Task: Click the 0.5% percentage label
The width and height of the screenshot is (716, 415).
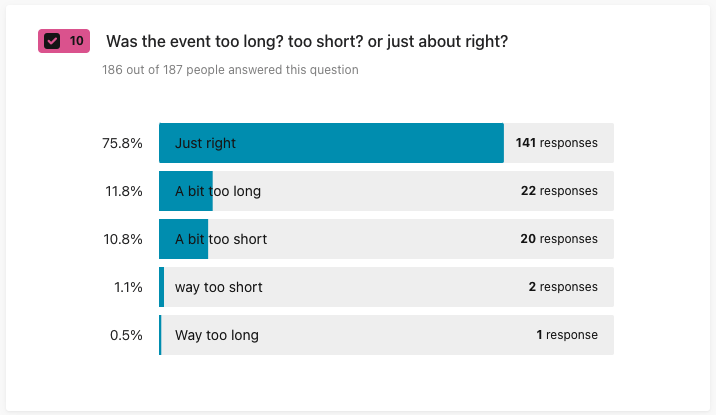Action: 126,335
